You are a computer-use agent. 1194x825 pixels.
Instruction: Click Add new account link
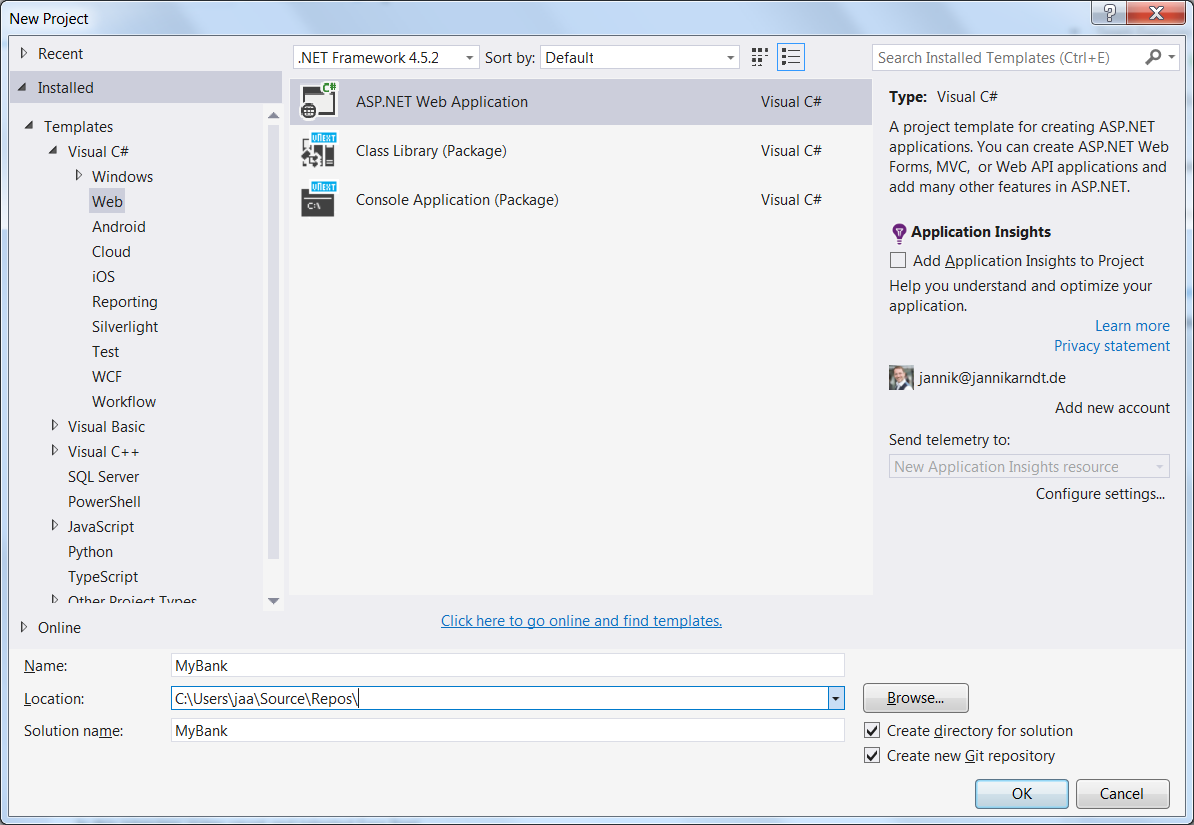(1112, 408)
